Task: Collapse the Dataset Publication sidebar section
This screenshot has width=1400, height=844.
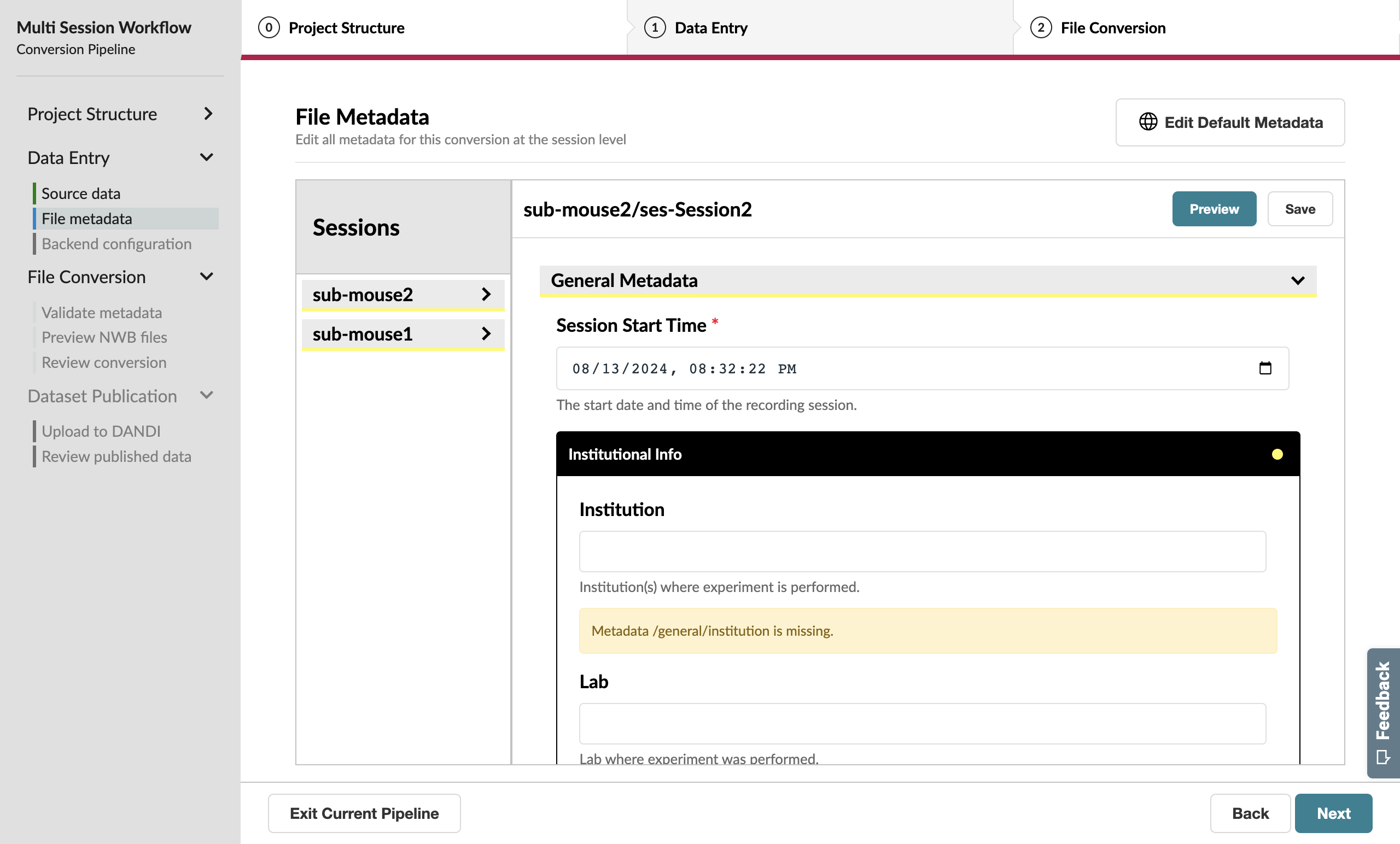Action: point(207,395)
